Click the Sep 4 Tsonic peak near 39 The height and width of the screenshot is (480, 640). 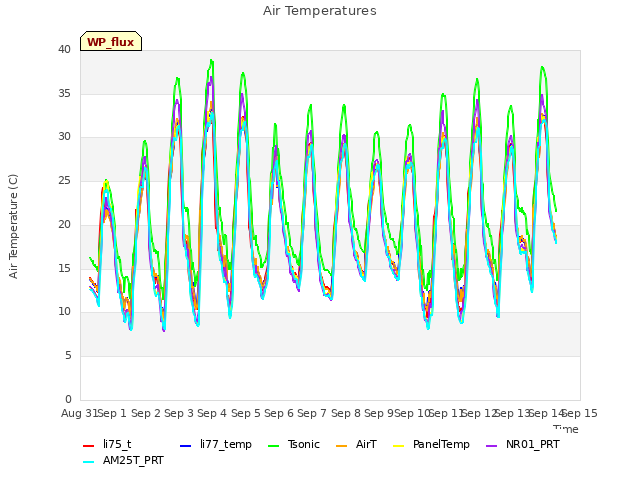click(x=211, y=60)
